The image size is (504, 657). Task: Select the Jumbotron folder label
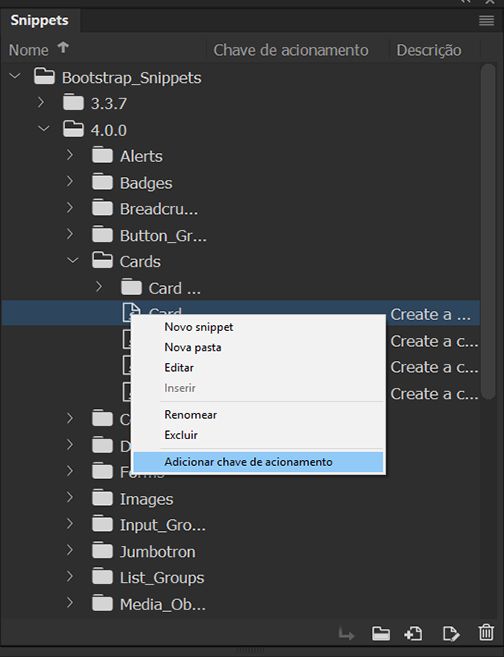158,551
